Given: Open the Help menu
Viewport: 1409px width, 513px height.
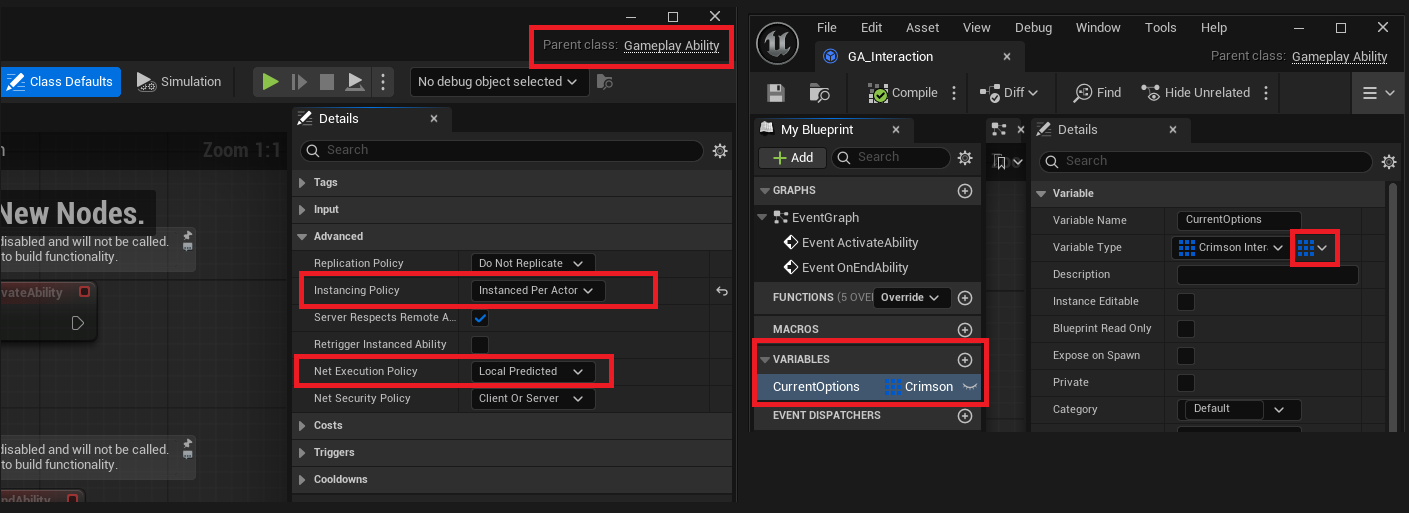Looking at the screenshot, I should [1214, 28].
